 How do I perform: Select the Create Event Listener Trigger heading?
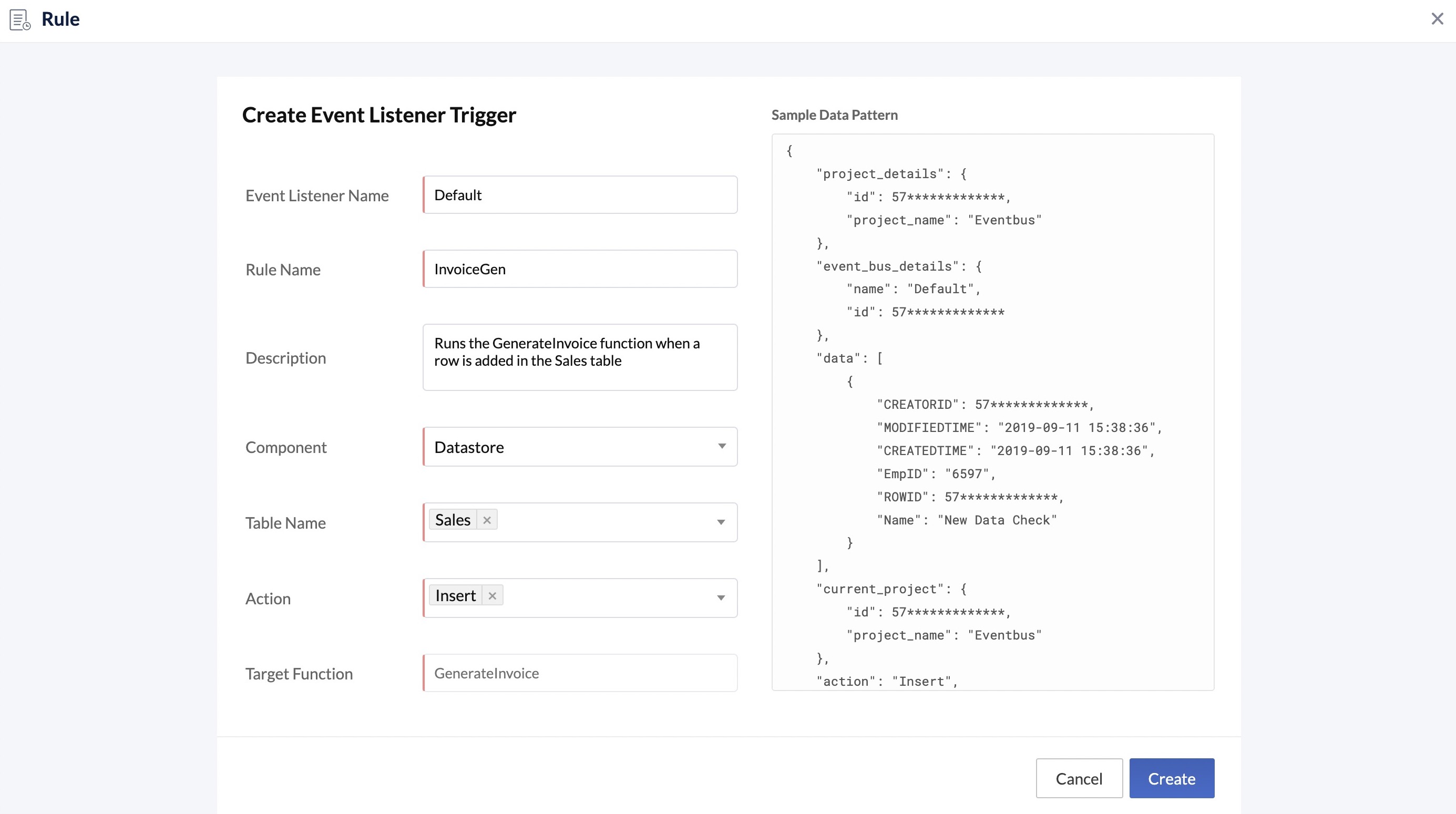(x=378, y=115)
